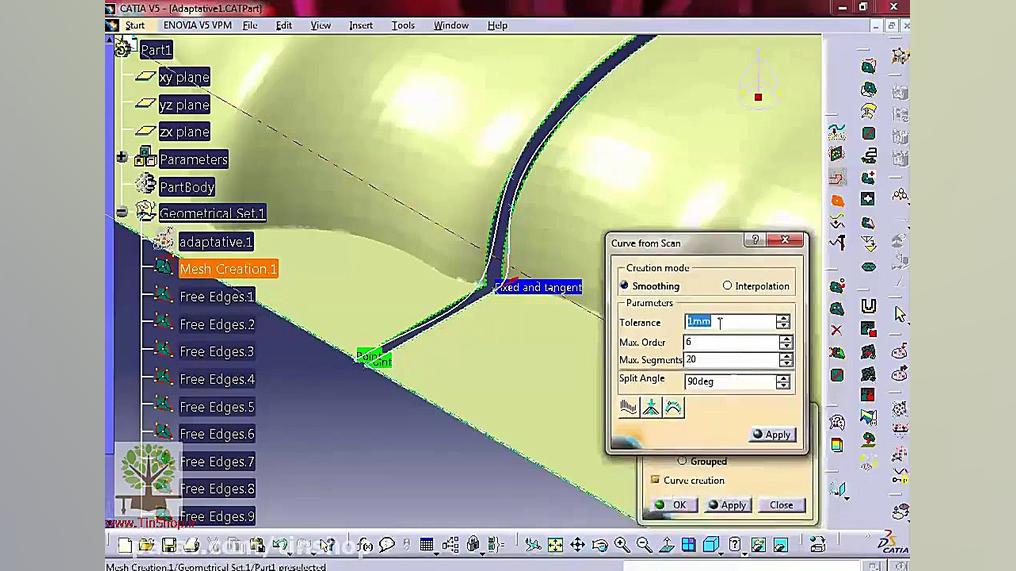Click the Tolerance spinner arrows
1016x571 pixels.
[x=783, y=321]
